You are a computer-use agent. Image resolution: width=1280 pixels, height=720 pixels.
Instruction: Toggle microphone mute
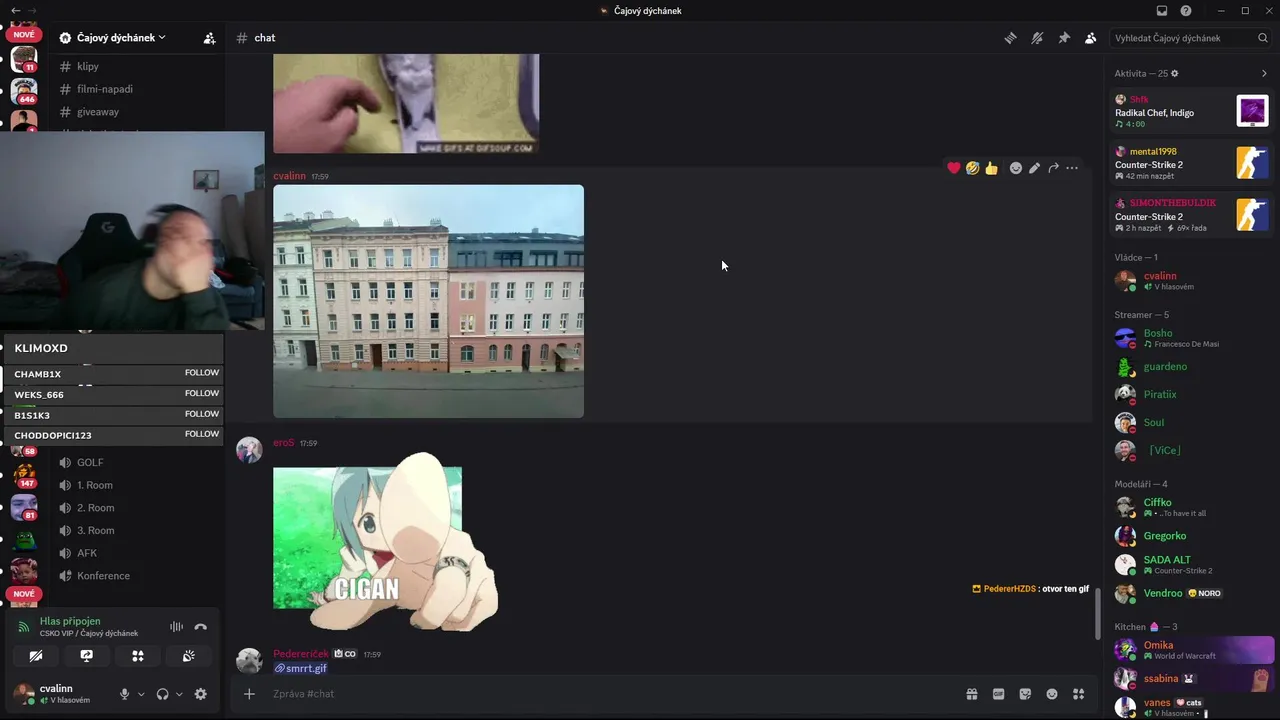click(x=125, y=694)
